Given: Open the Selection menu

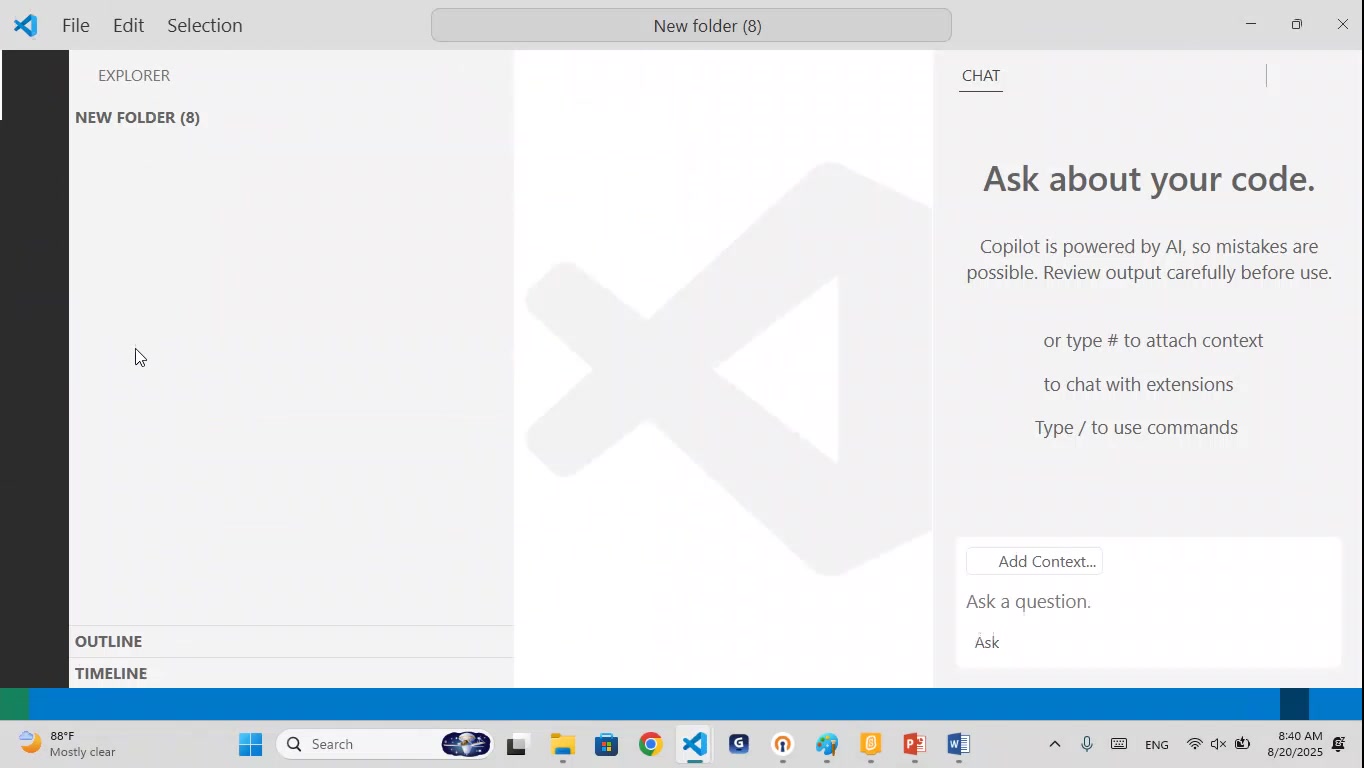Looking at the screenshot, I should [205, 25].
